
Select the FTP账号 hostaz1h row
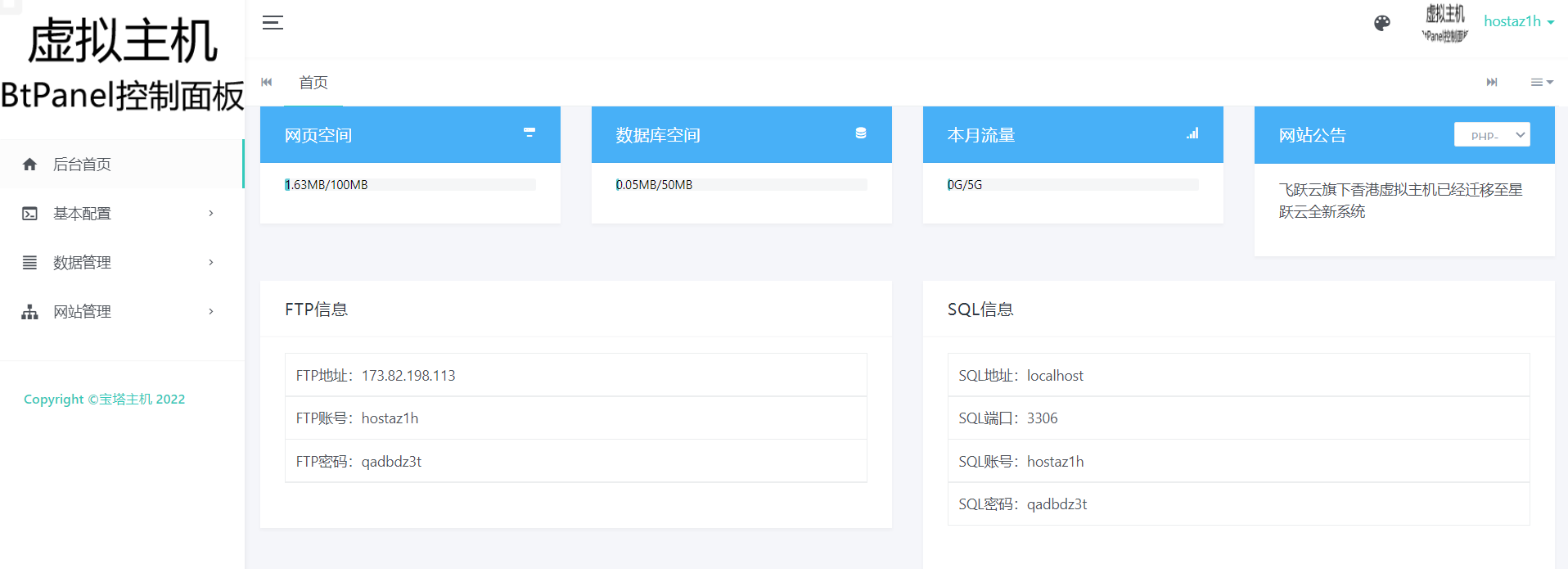point(576,418)
